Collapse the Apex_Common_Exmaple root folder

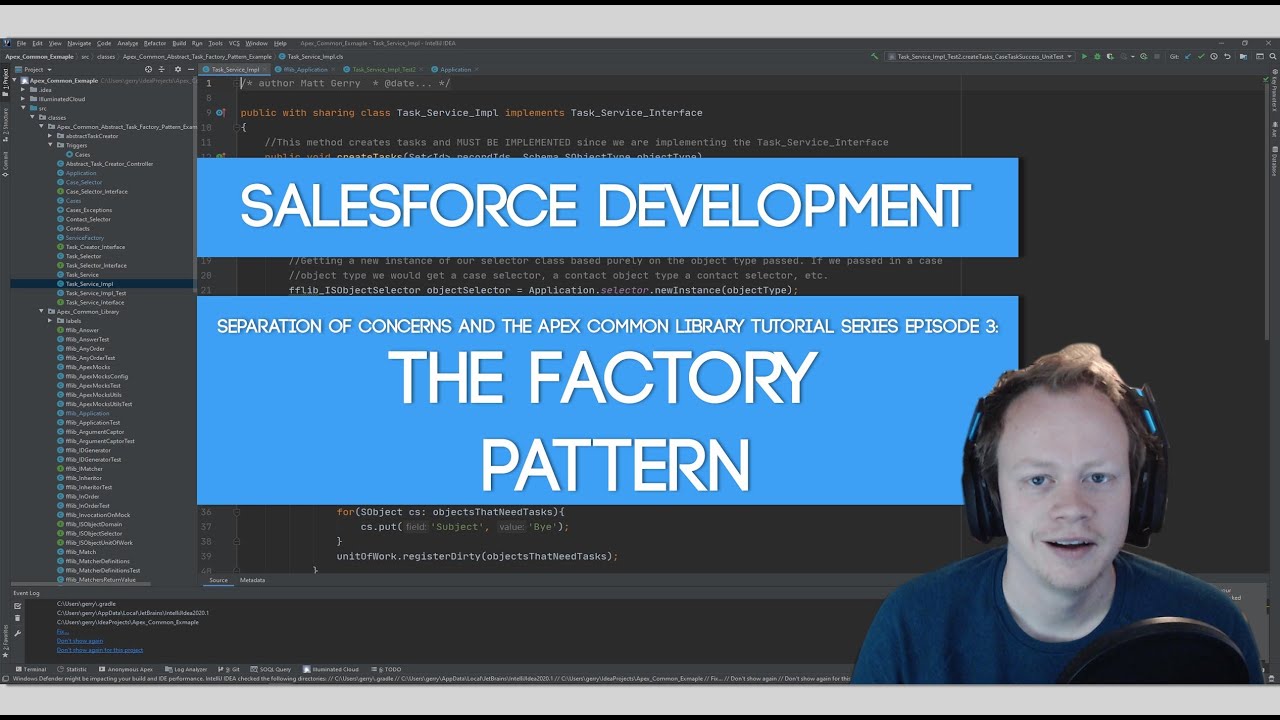pyautogui.click(x=14, y=80)
